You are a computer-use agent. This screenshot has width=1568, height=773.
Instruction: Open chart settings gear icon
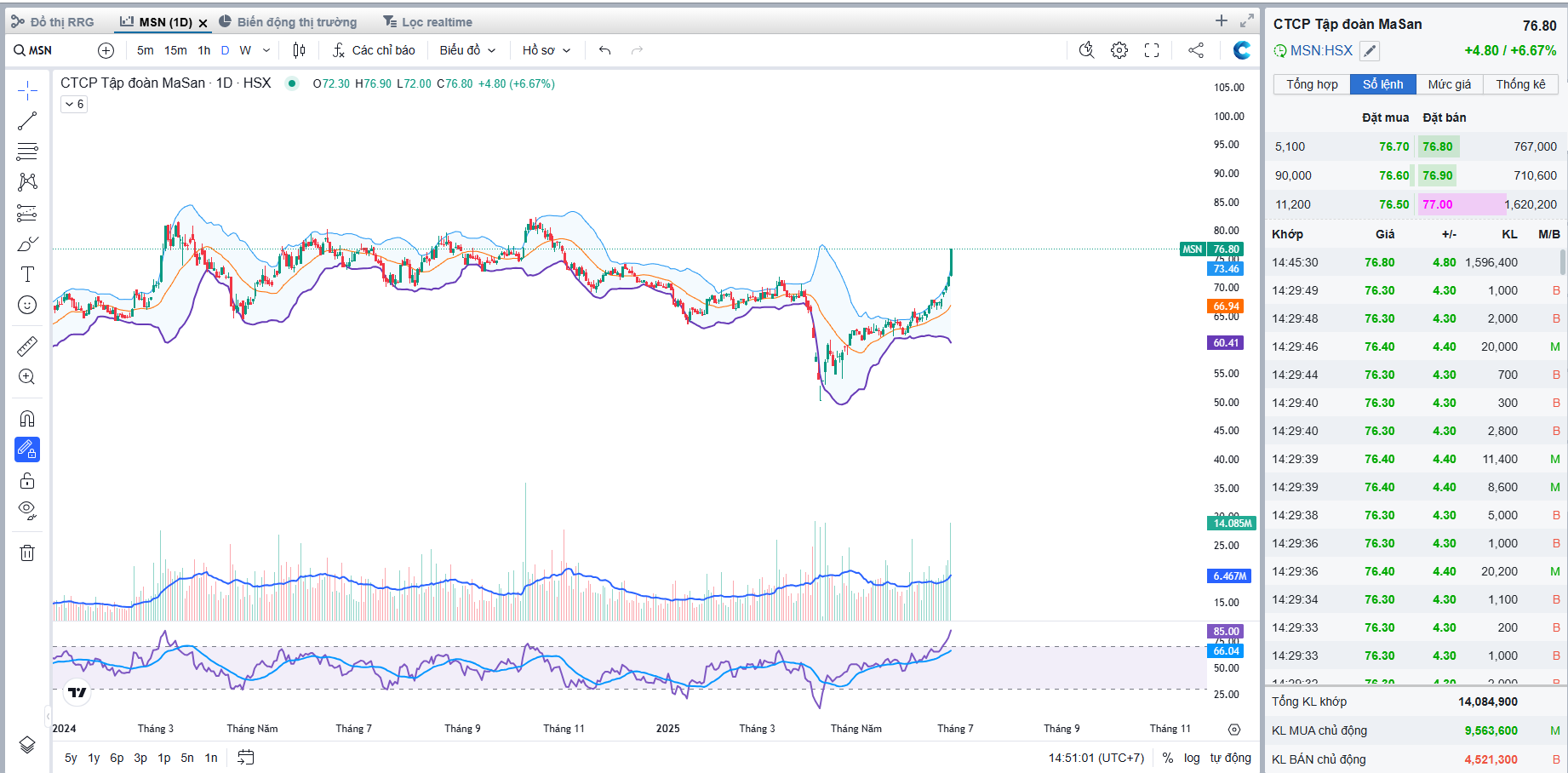coord(1119,50)
